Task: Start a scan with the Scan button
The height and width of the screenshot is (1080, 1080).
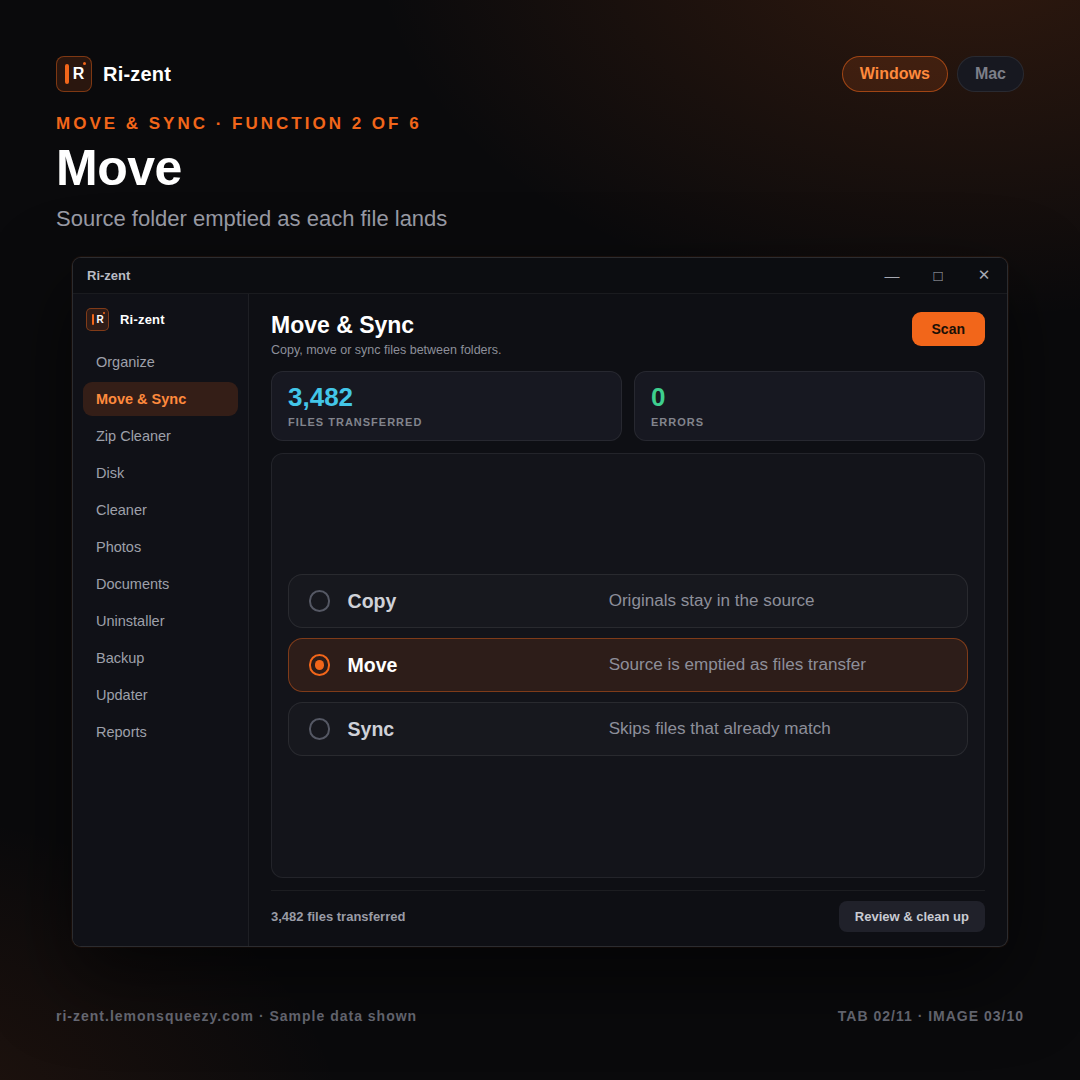Action: click(948, 329)
